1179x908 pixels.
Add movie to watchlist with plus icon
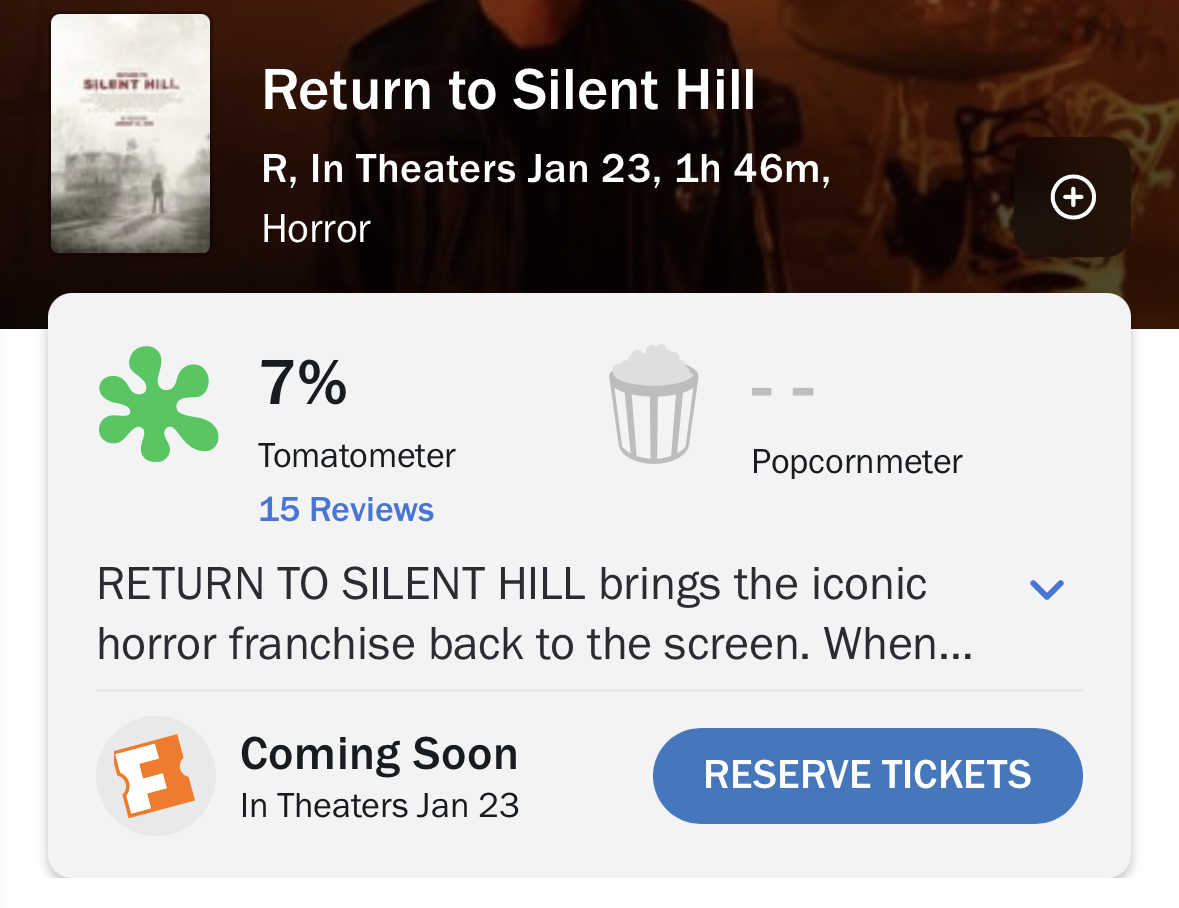(x=1072, y=198)
